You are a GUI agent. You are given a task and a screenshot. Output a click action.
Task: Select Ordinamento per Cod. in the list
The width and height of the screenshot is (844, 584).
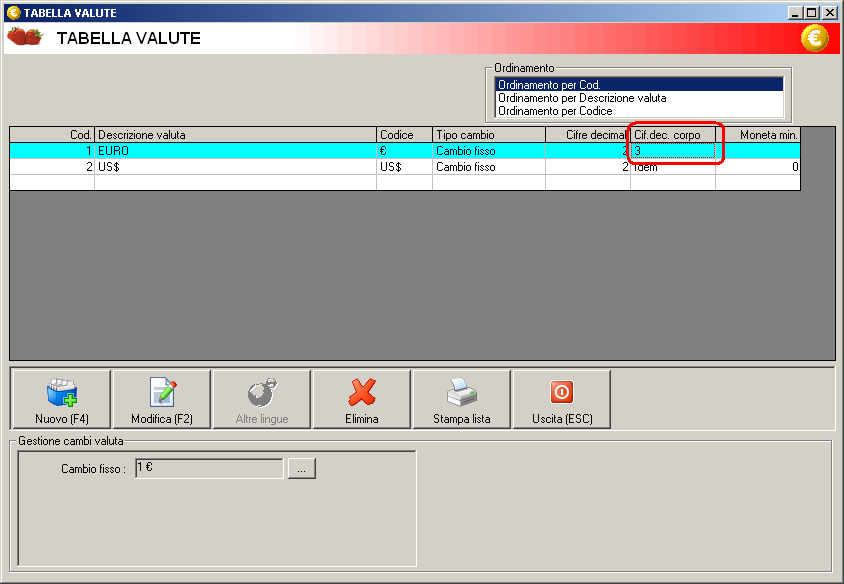tap(639, 85)
